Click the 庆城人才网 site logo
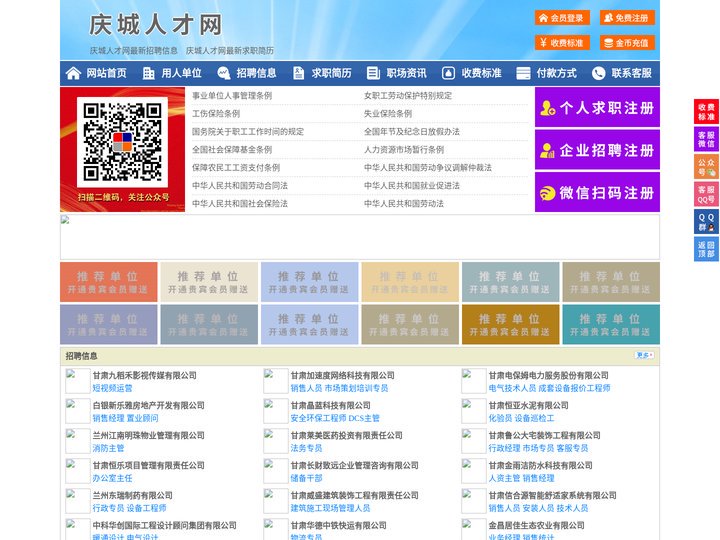 click(156, 25)
